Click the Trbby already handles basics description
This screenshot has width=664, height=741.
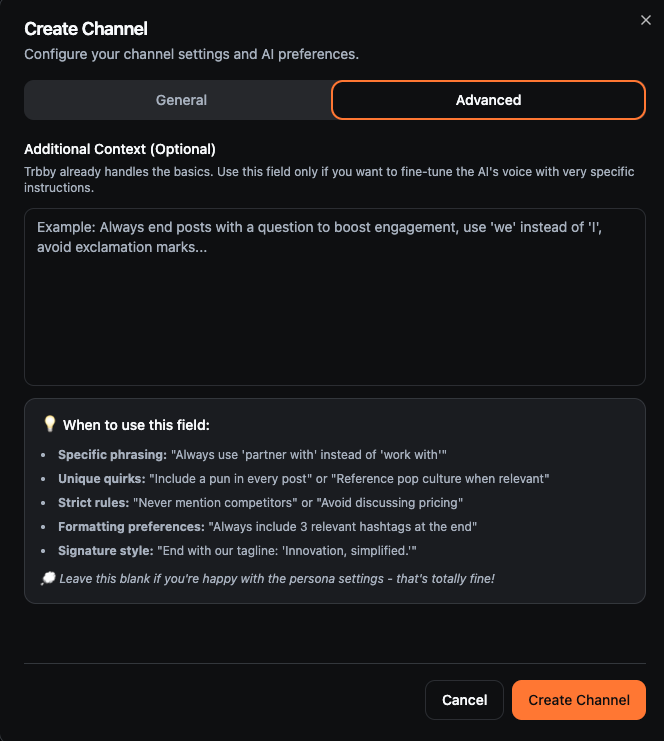329,180
